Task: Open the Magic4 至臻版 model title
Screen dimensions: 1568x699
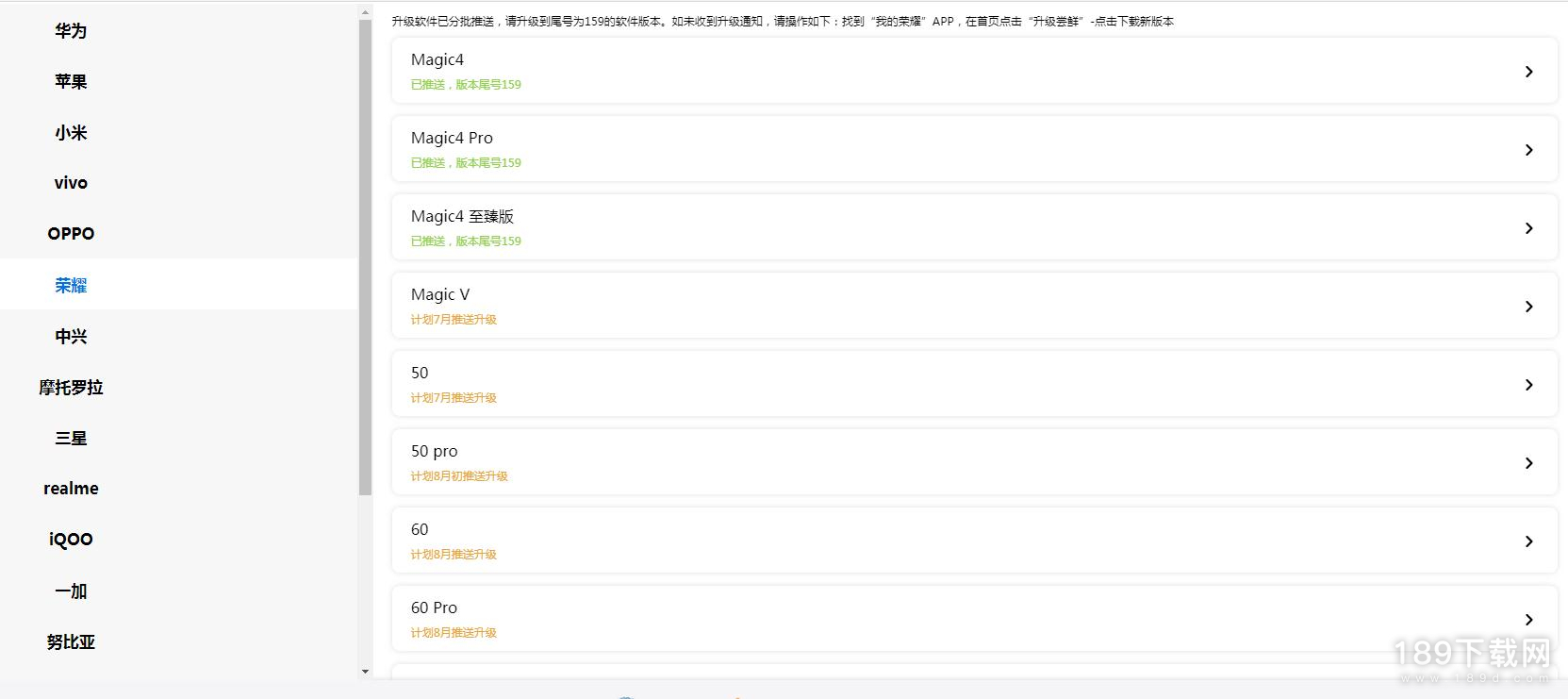Action: click(462, 216)
